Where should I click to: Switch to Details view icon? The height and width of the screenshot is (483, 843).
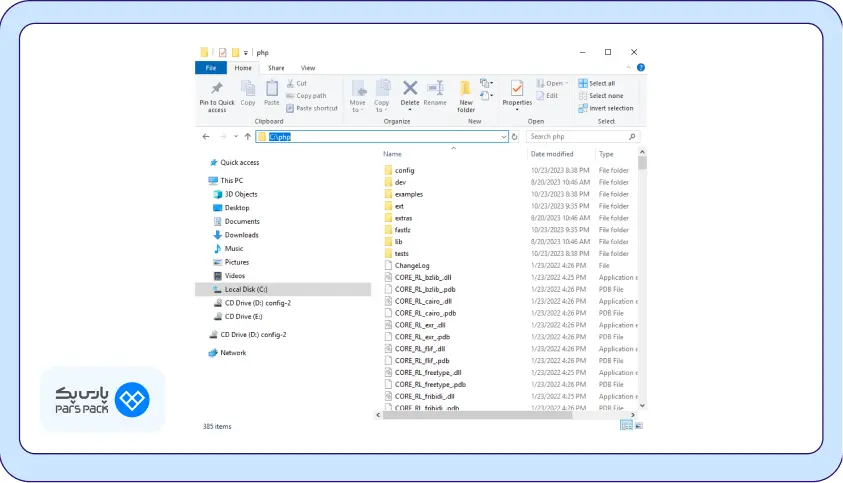(x=626, y=425)
